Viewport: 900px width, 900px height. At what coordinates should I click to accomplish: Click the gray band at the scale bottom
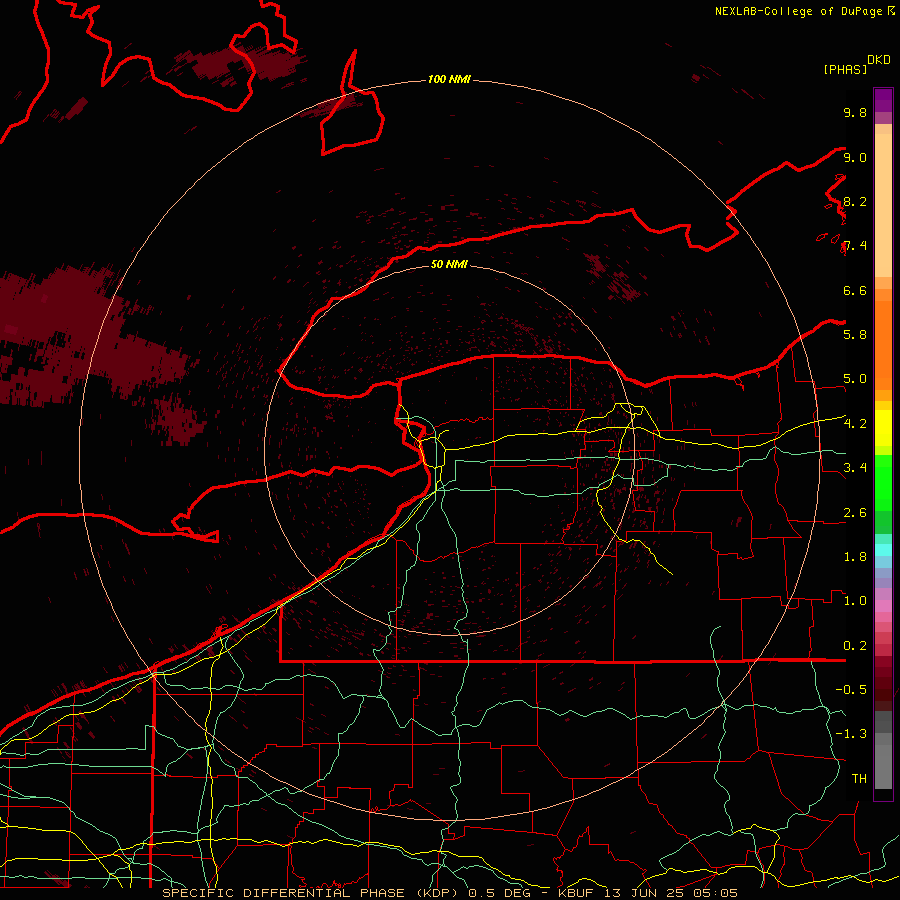click(883, 751)
